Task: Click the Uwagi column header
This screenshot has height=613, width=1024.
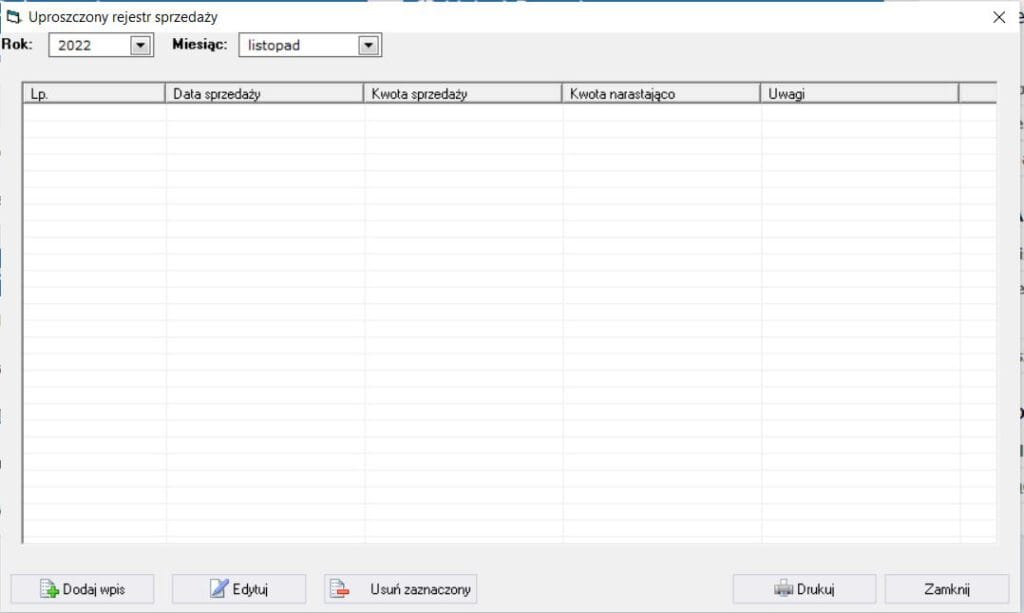Action: (858, 93)
